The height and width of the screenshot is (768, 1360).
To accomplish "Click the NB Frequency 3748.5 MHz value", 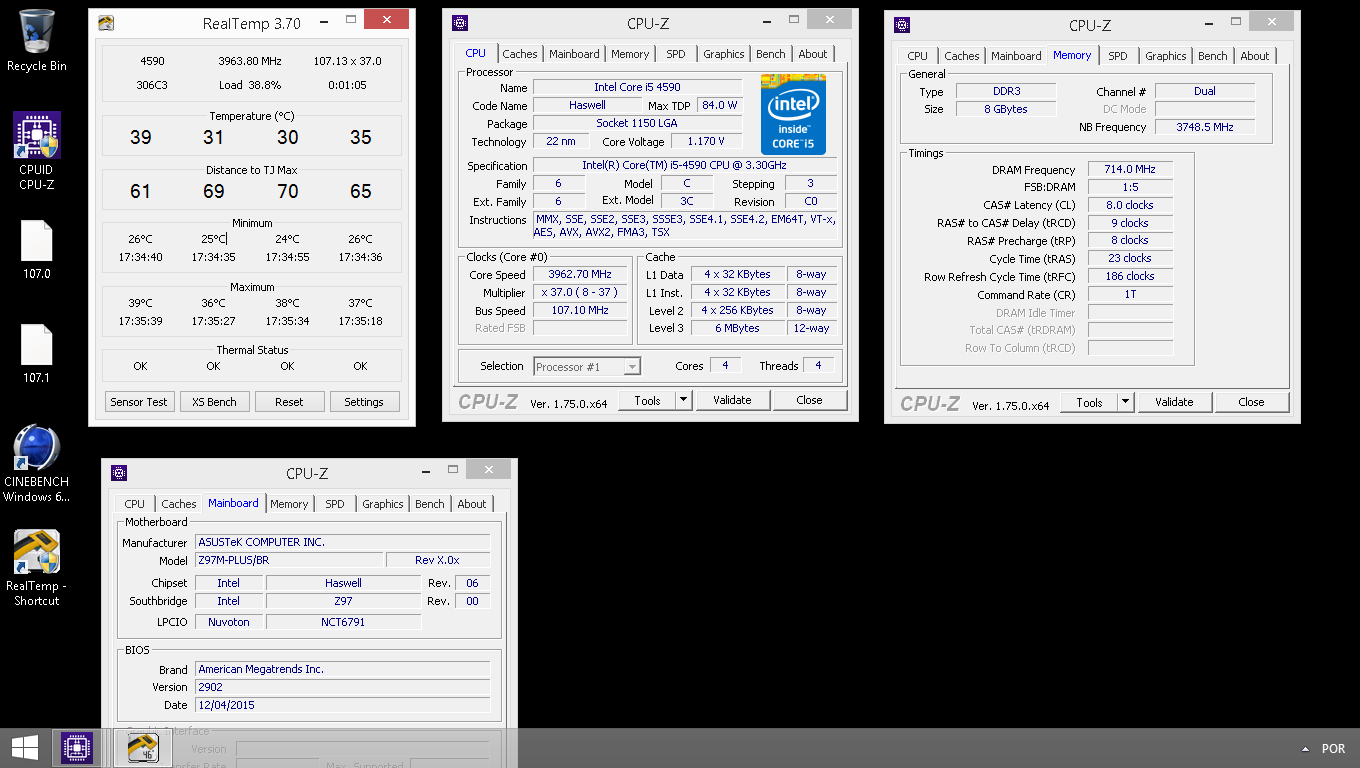I will (1205, 127).
